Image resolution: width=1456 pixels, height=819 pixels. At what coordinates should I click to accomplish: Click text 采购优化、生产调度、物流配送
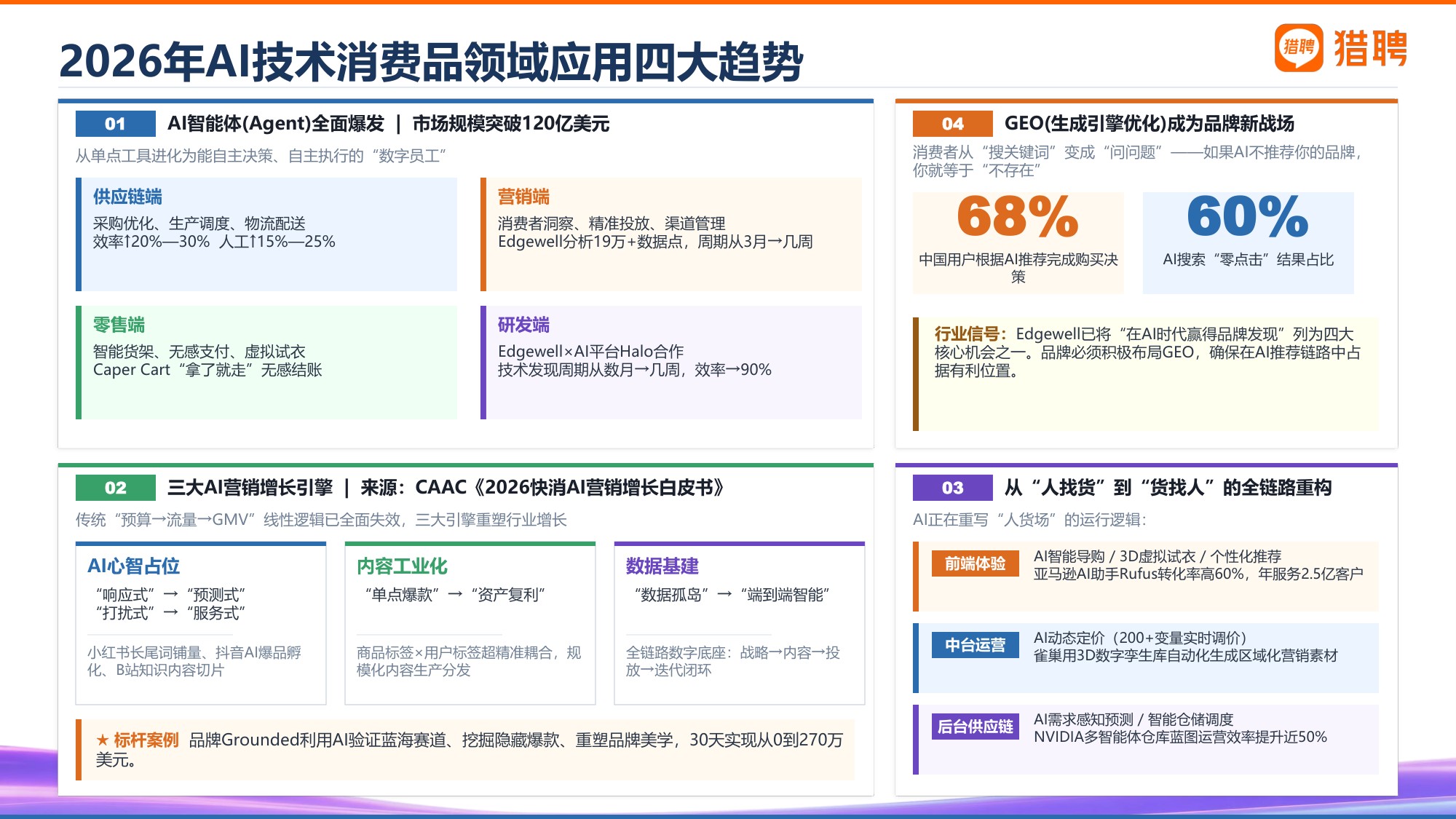pos(199,223)
